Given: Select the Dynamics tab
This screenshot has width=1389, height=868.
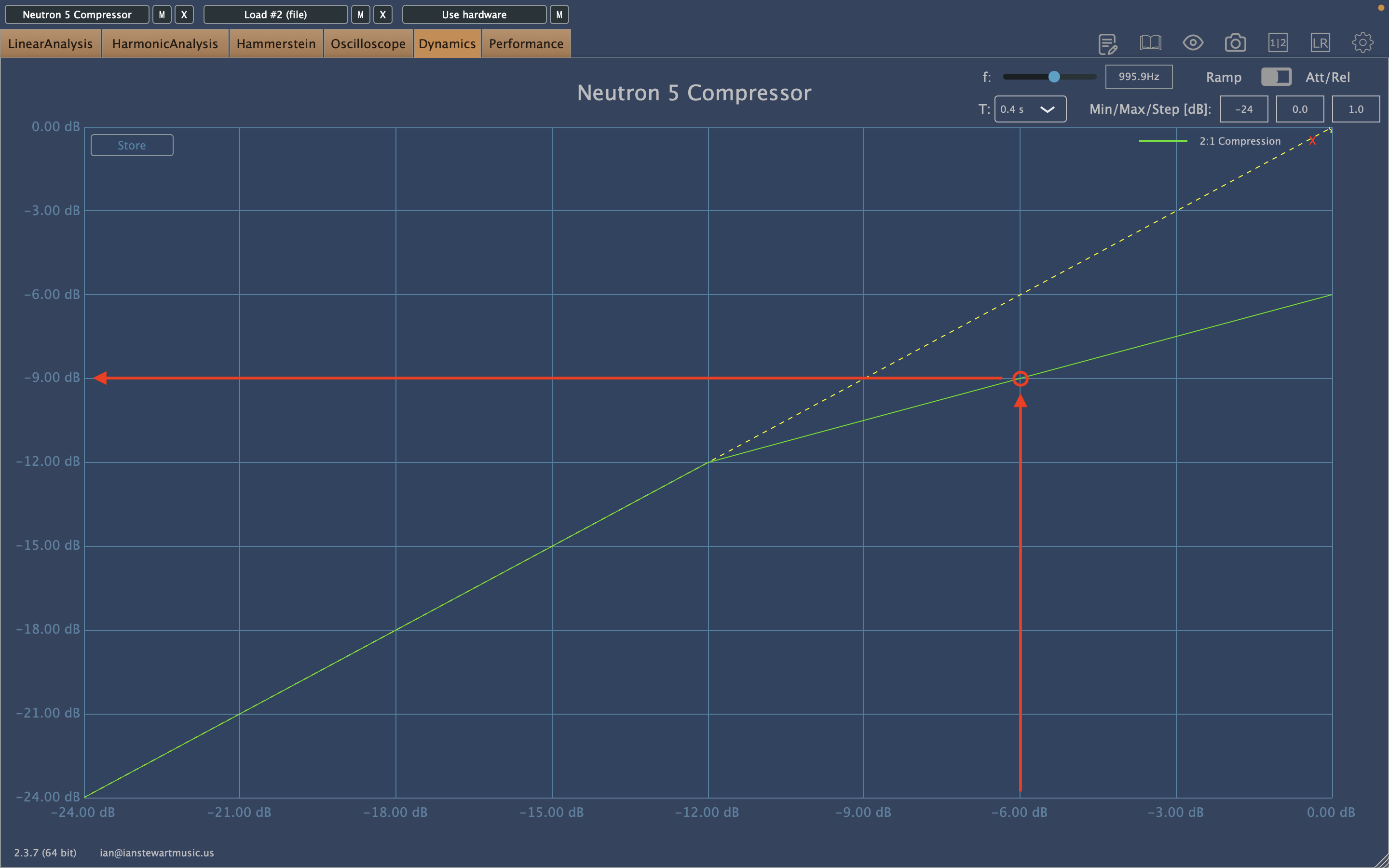Looking at the screenshot, I should pyautogui.click(x=447, y=43).
